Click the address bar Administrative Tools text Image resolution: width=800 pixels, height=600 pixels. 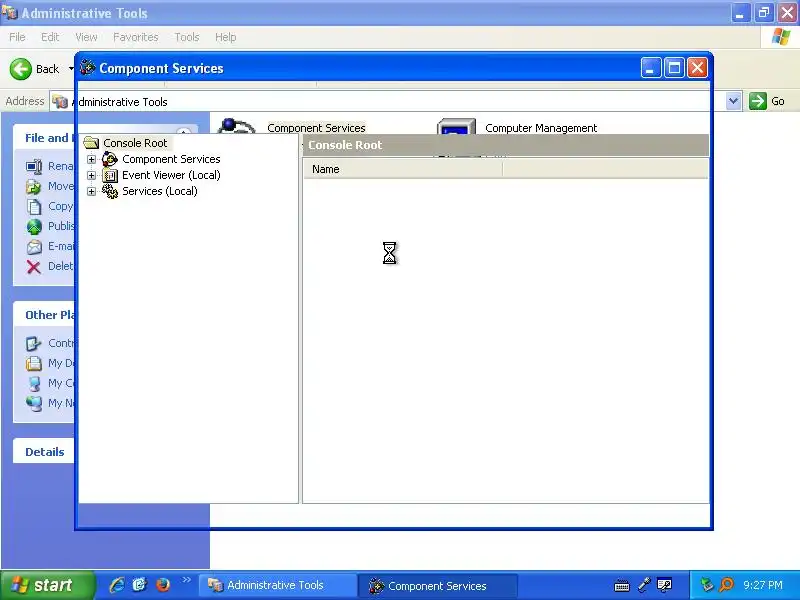pyautogui.click(x=122, y=102)
